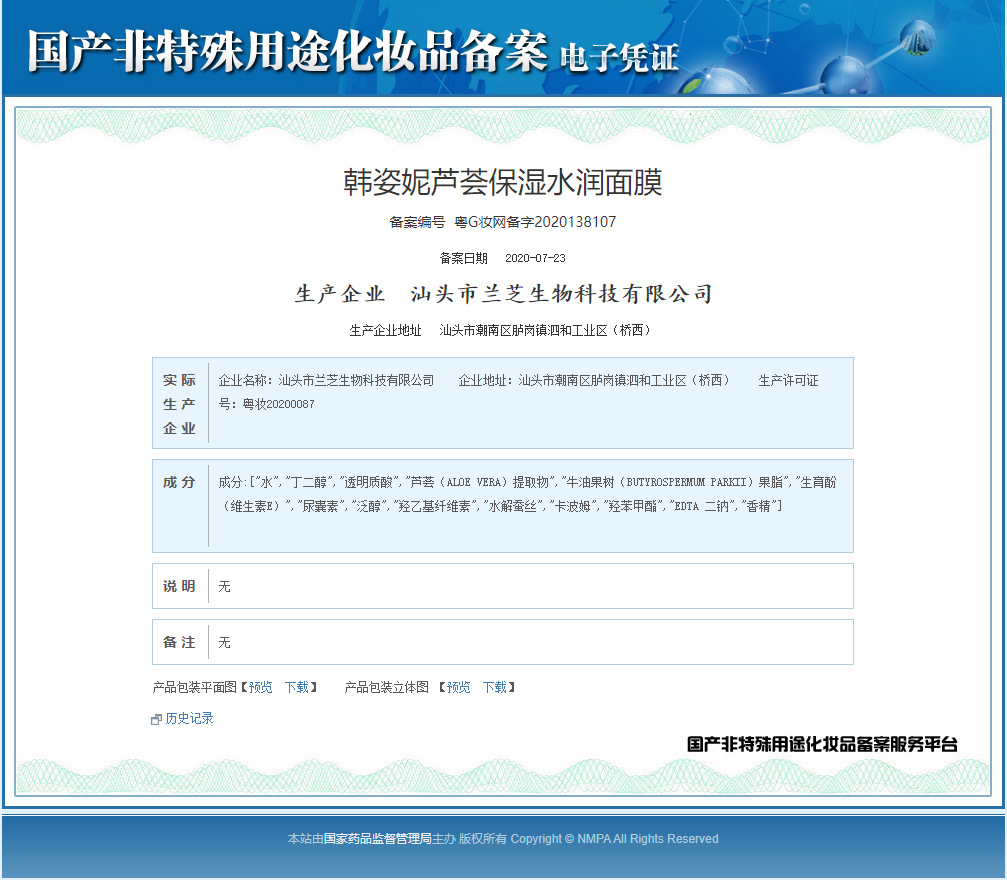The height and width of the screenshot is (880, 1007).
Task: Select manufacturer 汕头市兰芝生物科技有限公司 heading
Action: coord(561,294)
